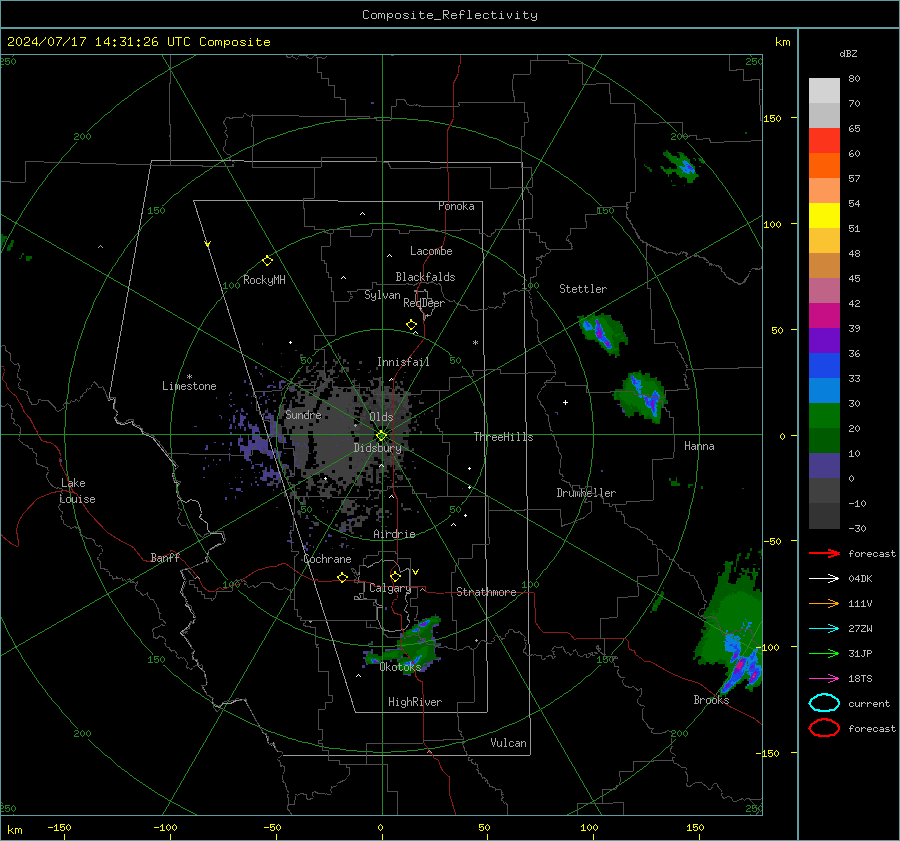
Task: Choose the green 31JP arrow legend icon
Action: point(824,653)
